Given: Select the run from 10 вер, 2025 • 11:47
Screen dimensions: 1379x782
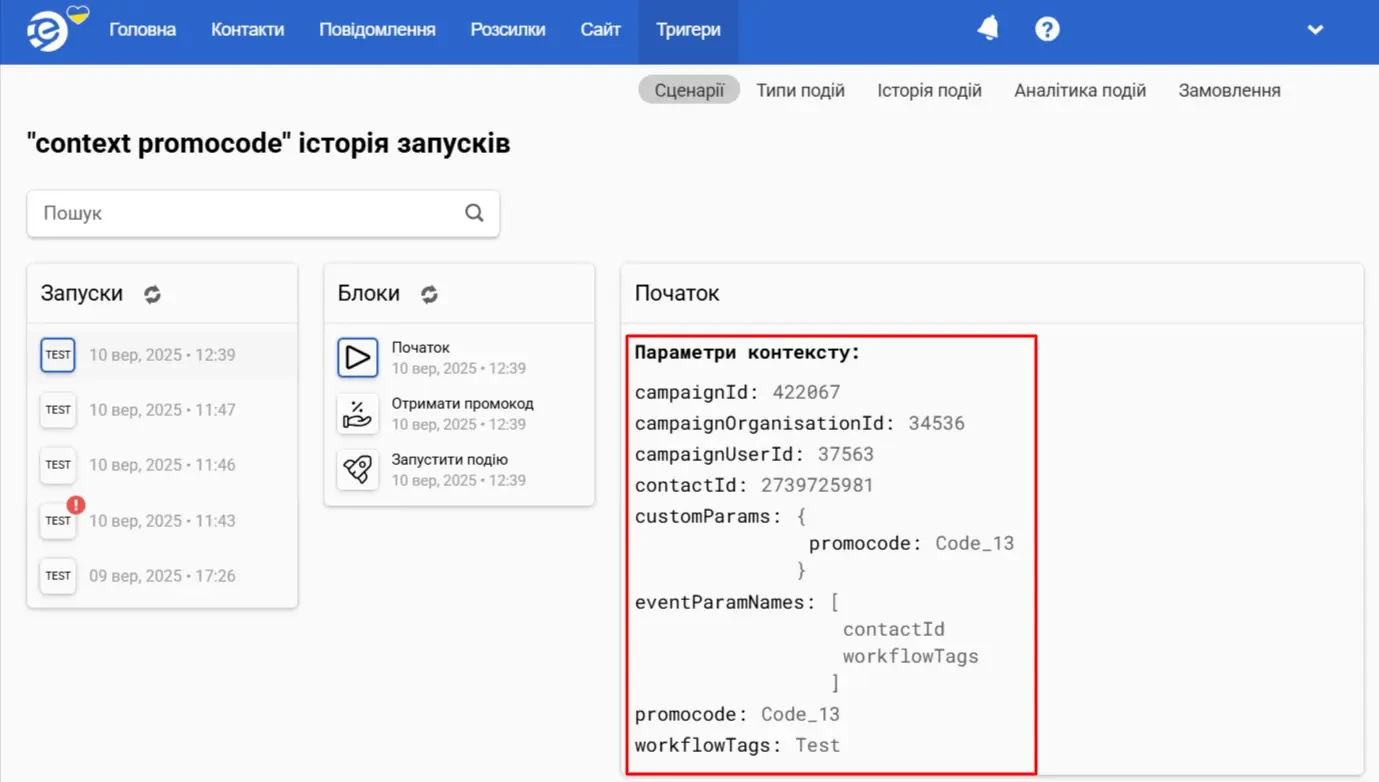Looking at the screenshot, I should point(162,410).
